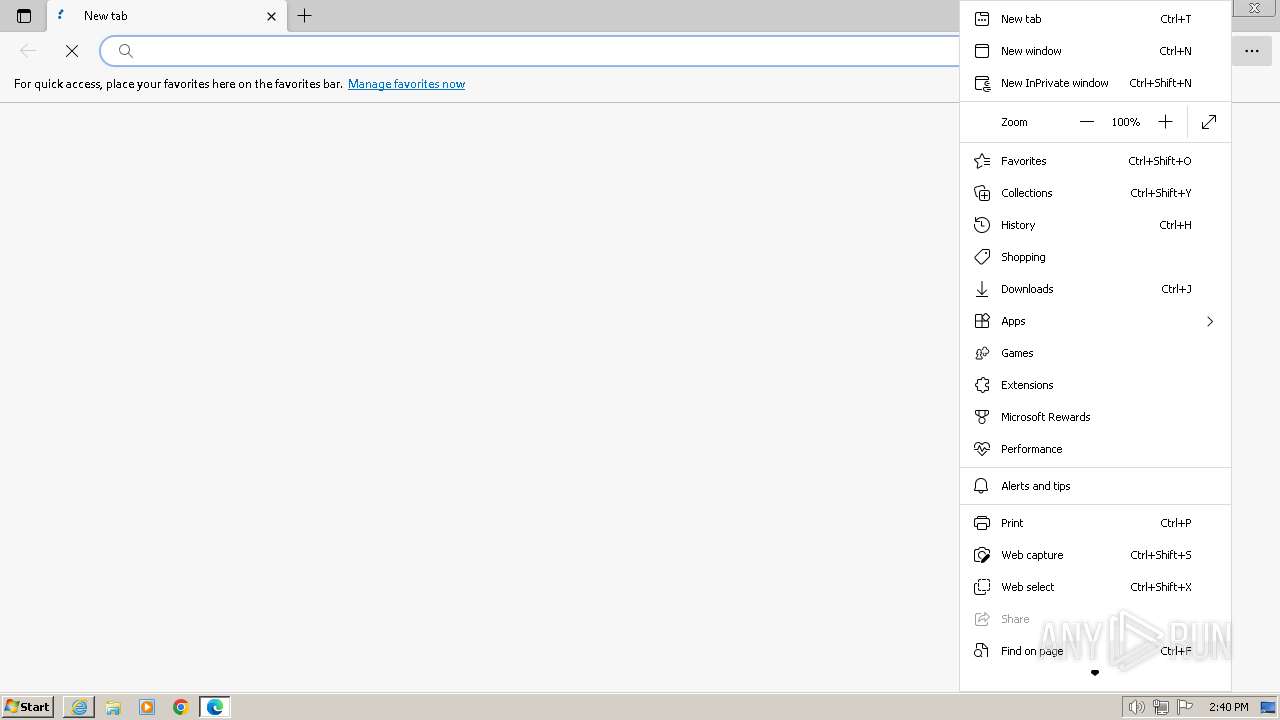Click the Settings and more ellipsis button
This screenshot has width=1280, height=720.
[x=1252, y=51]
